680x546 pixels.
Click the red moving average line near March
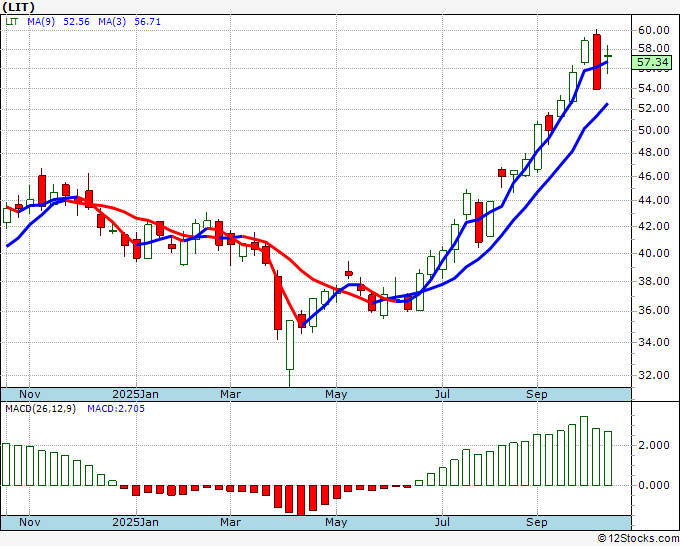coord(250,241)
